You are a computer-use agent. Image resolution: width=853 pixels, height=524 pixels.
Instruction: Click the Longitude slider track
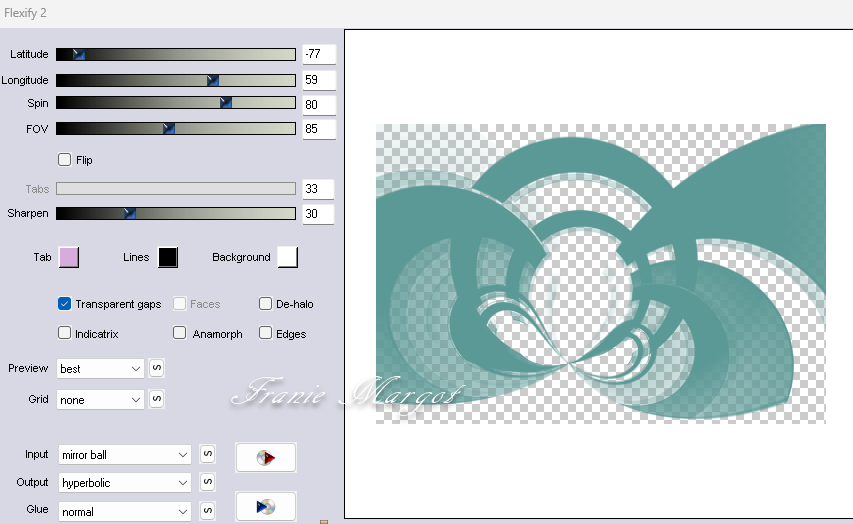[x=176, y=80]
